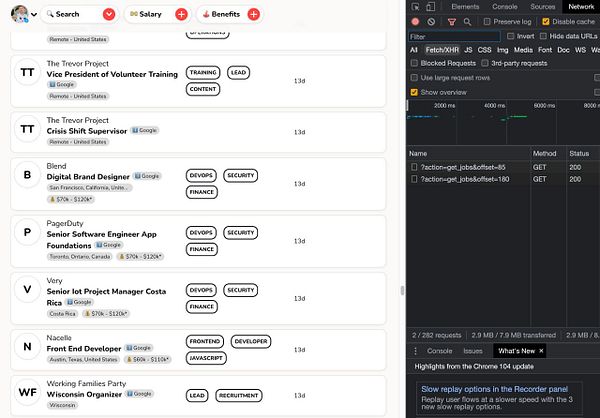Enable Use large request rows
The width and height of the screenshot is (600, 418).
click(x=414, y=78)
